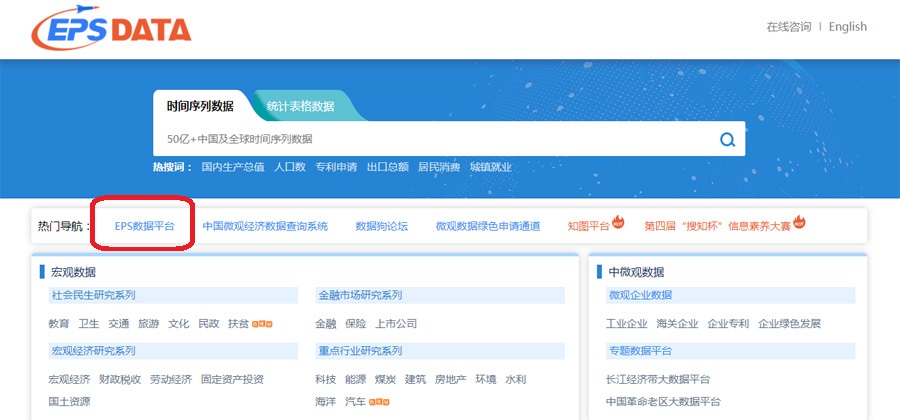This screenshot has height=420, width=900.
Task: Open 上市公司 data category
Action: (x=396, y=324)
